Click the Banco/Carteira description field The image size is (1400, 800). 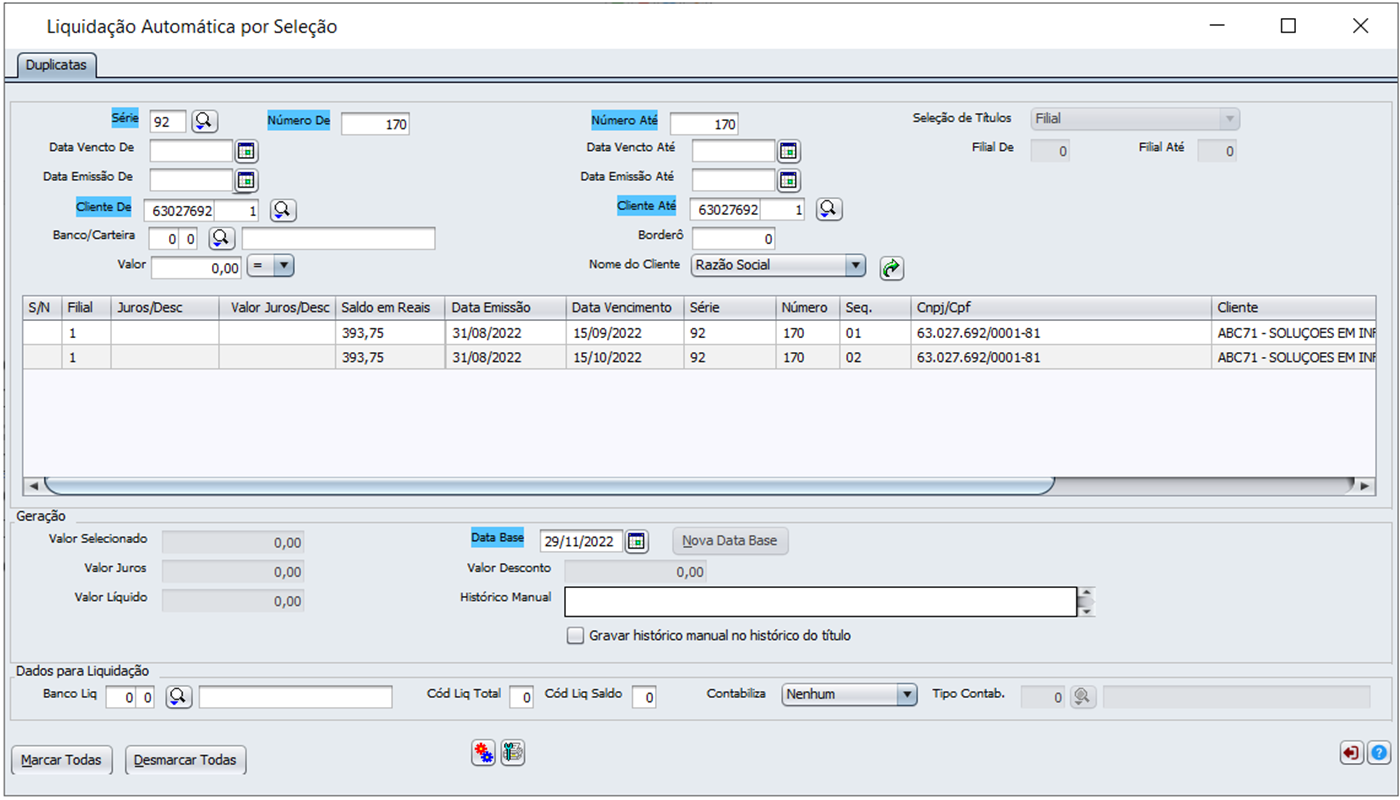tap(339, 238)
